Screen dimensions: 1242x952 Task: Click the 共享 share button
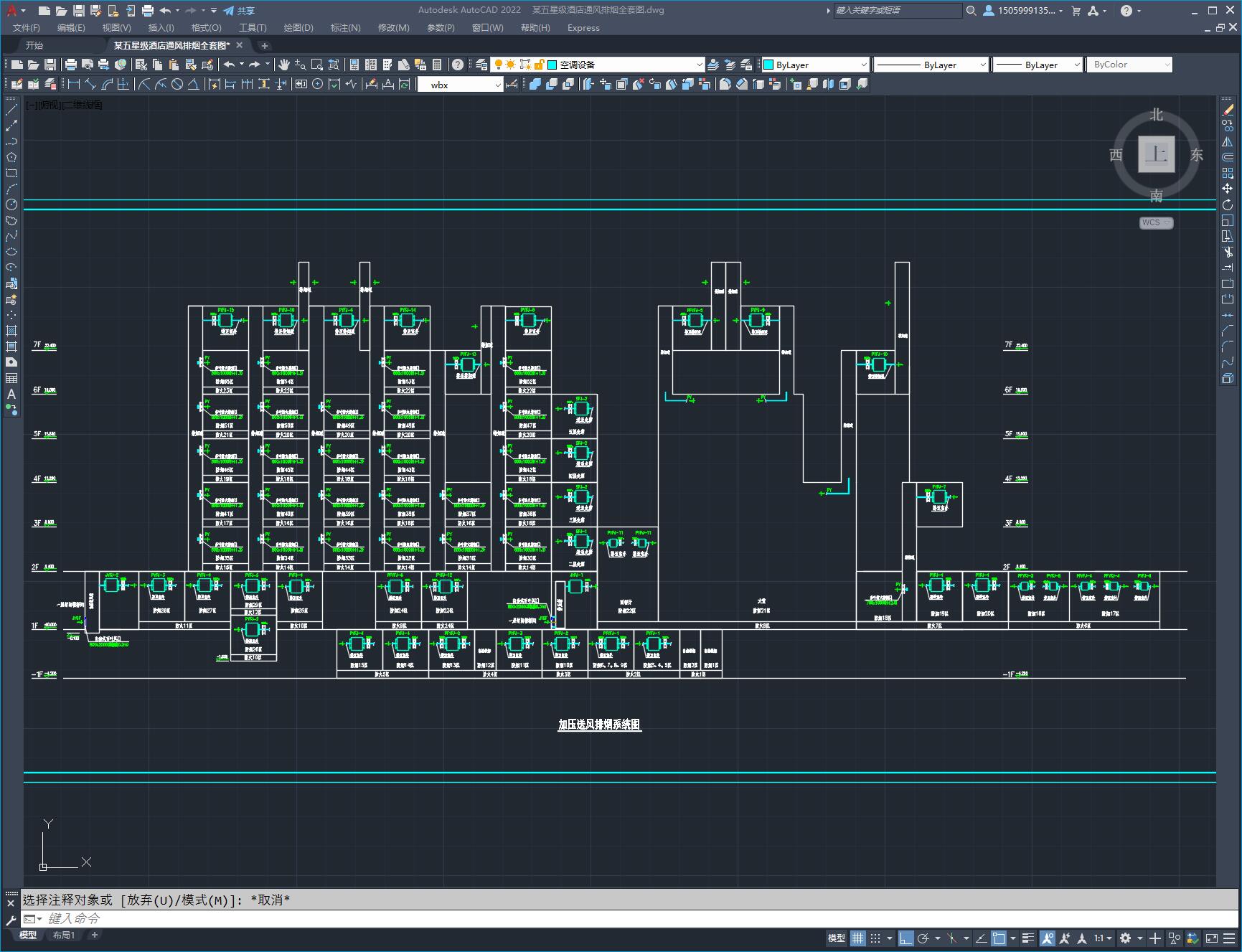(x=239, y=11)
